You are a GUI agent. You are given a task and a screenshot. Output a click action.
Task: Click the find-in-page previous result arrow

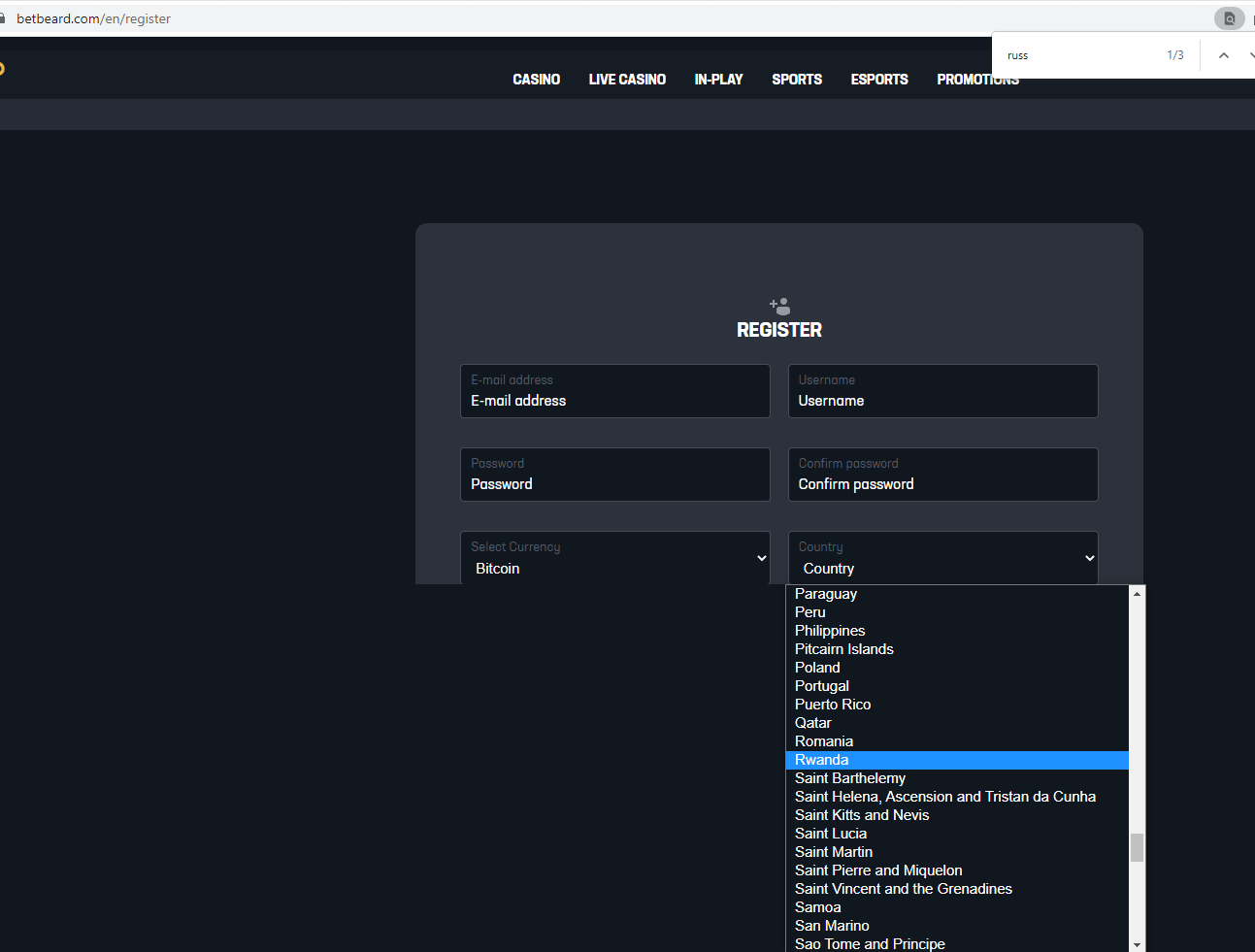pos(1223,55)
